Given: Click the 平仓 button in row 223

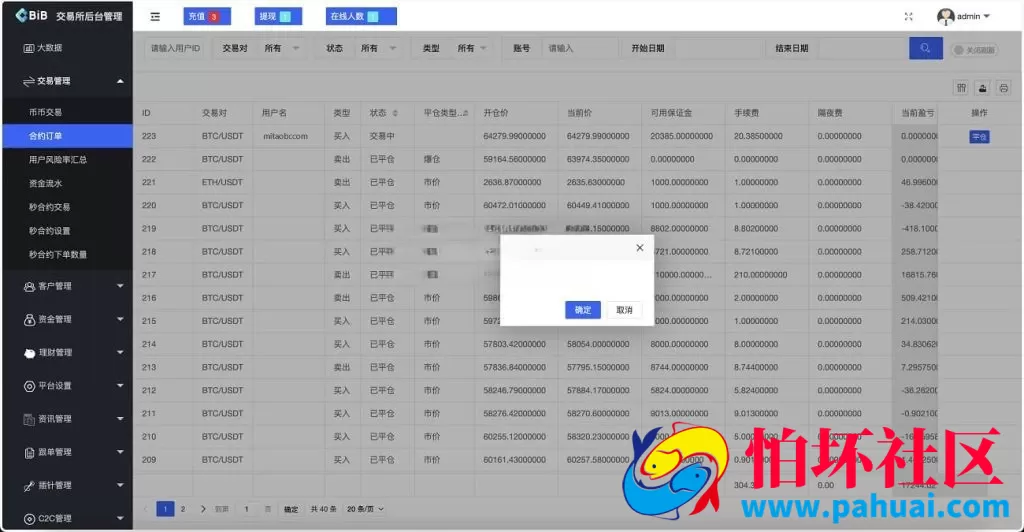Looking at the screenshot, I should tap(979, 136).
